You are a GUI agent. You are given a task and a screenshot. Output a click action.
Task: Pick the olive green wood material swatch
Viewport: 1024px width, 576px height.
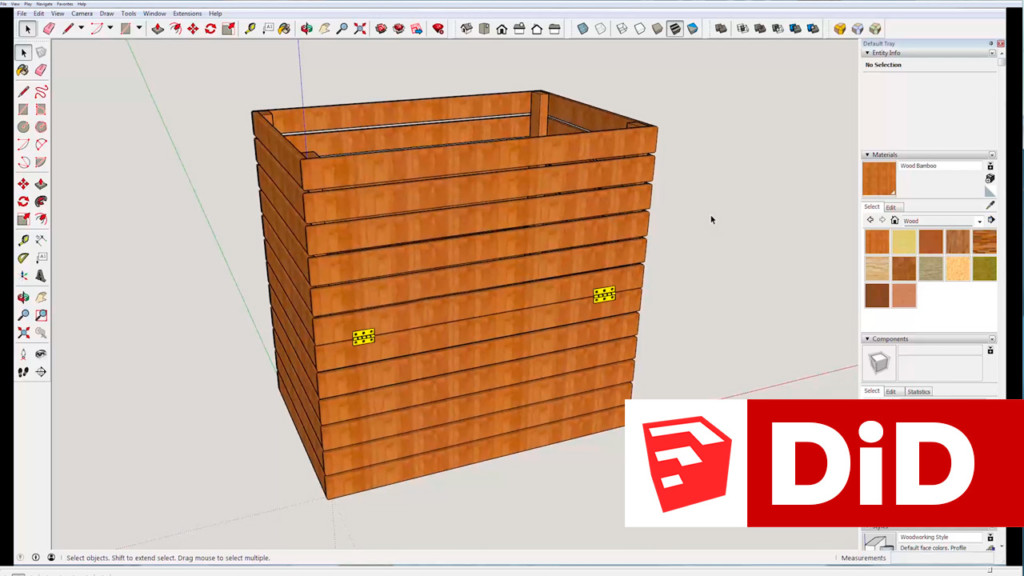[984, 268]
